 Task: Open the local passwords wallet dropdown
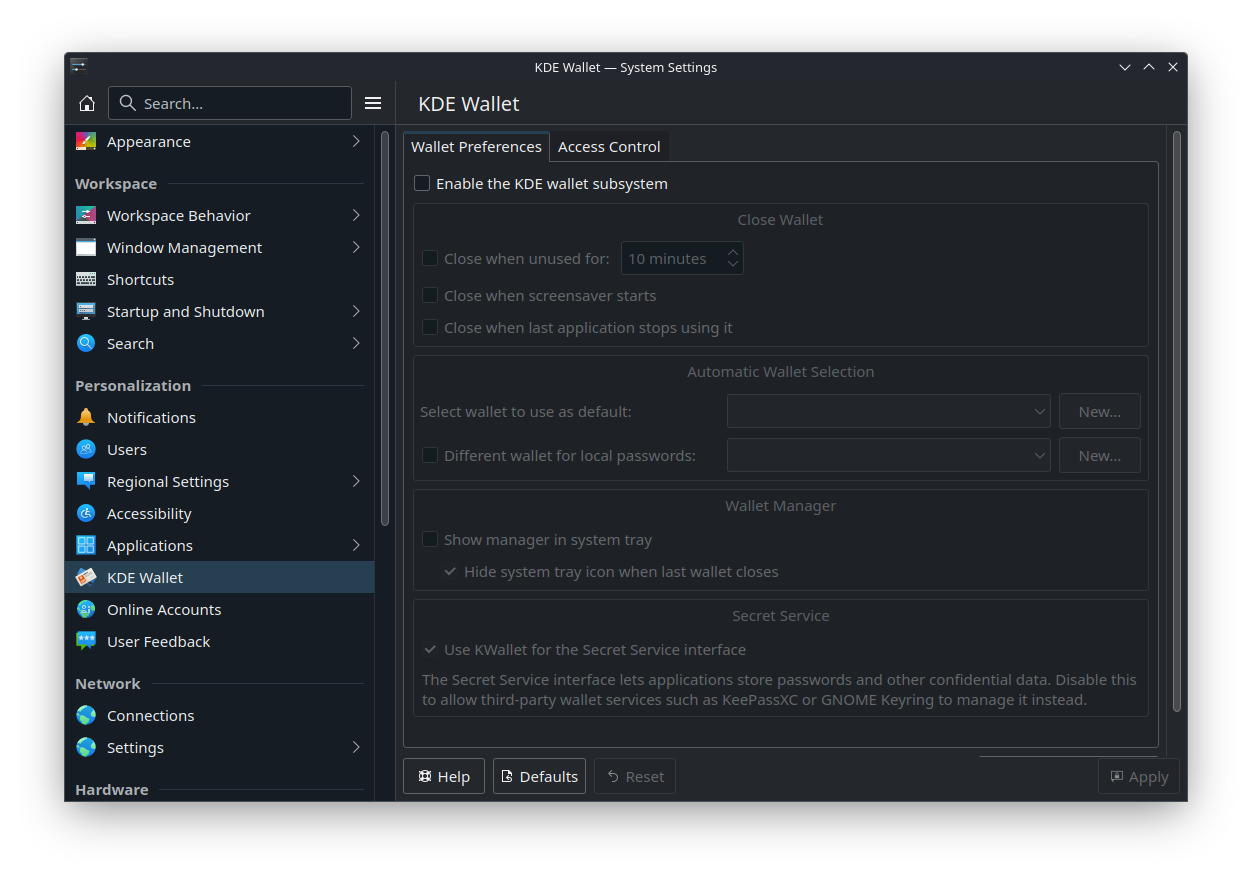click(x=889, y=456)
